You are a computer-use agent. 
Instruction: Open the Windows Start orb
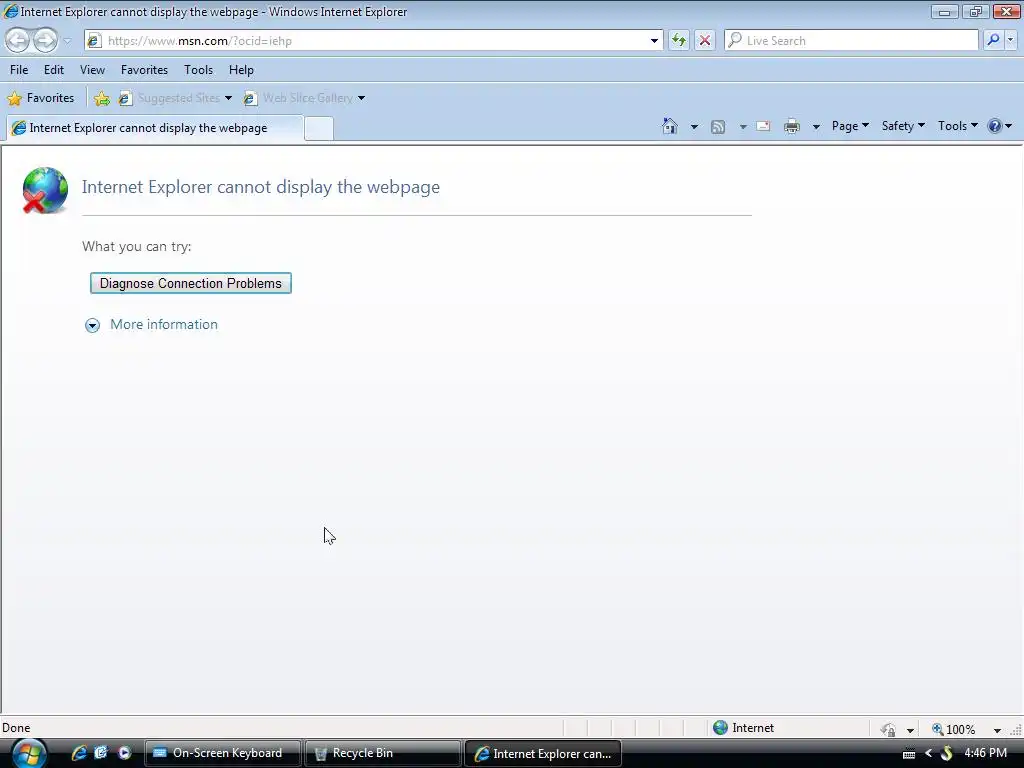29,753
